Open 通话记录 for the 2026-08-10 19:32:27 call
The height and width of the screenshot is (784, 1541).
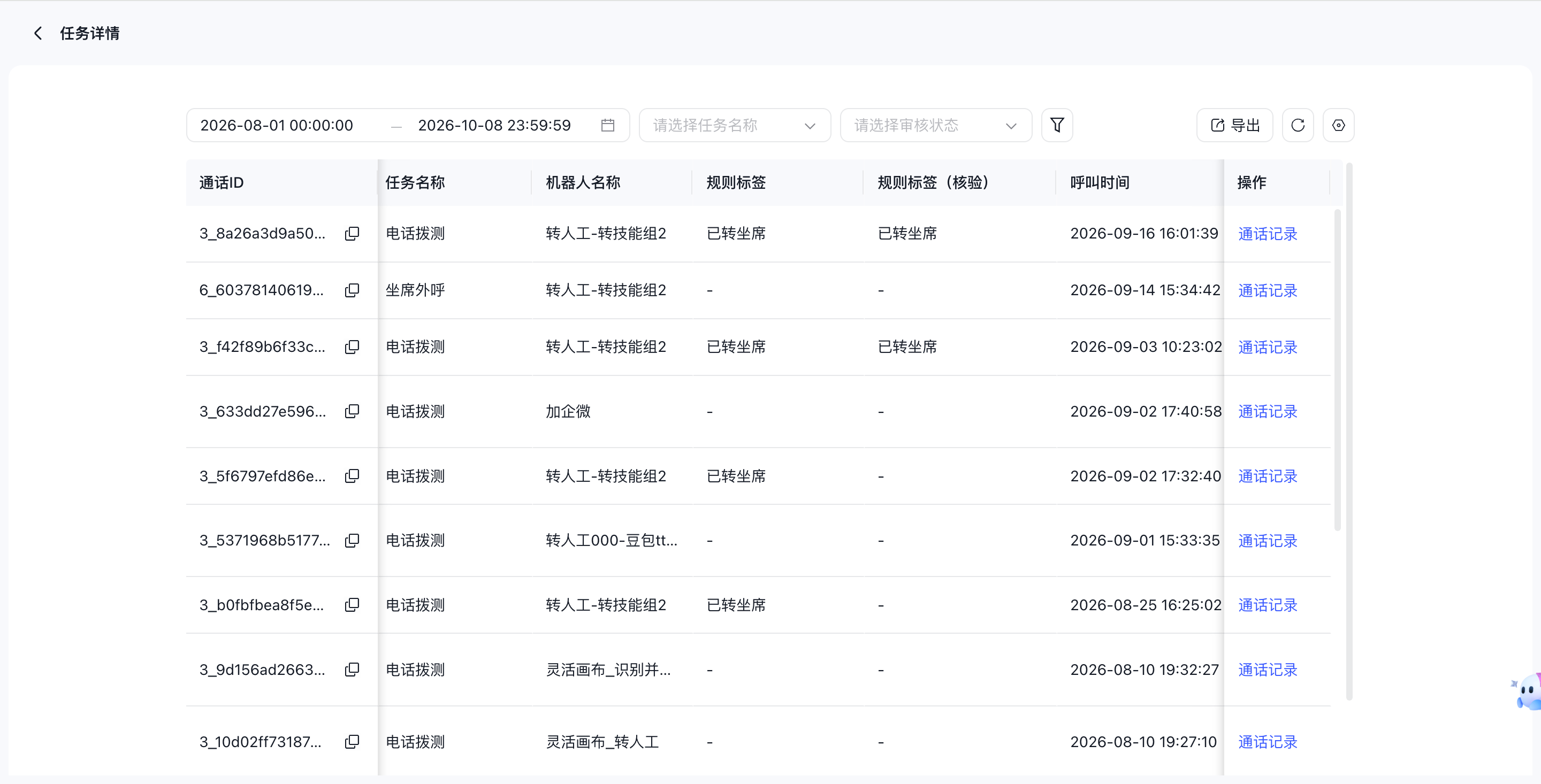1267,671
